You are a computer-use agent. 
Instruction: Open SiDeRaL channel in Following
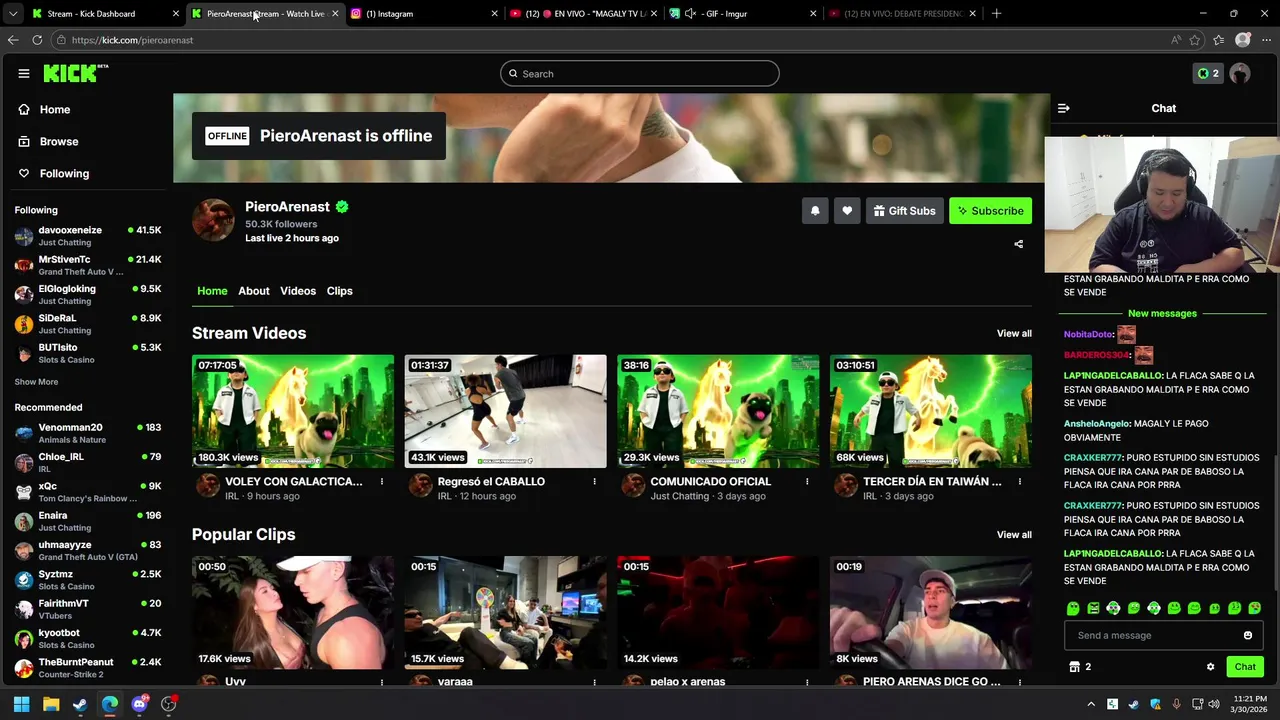point(88,324)
